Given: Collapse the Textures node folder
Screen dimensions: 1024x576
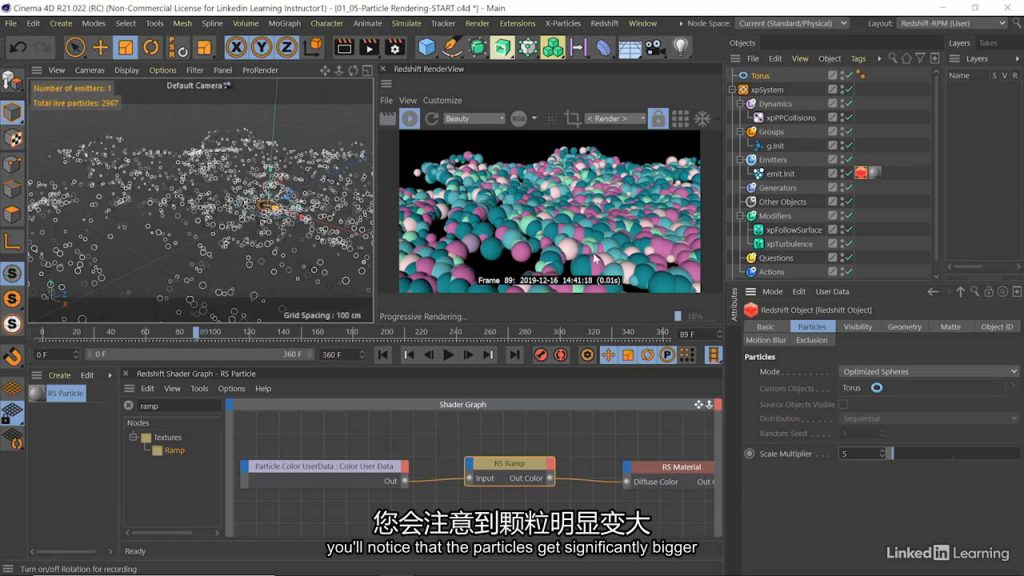Looking at the screenshot, I should [x=133, y=437].
